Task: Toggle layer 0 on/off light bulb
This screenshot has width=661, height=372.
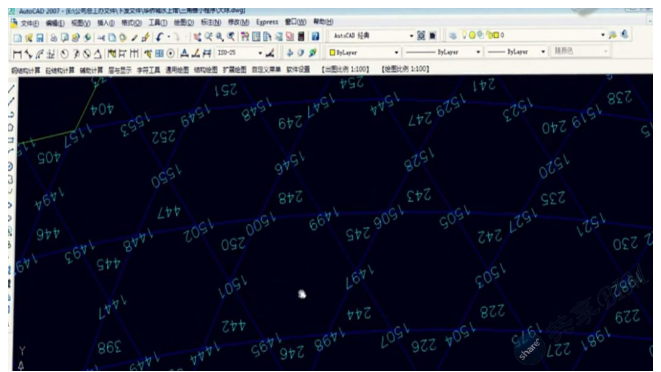Action: point(464,35)
